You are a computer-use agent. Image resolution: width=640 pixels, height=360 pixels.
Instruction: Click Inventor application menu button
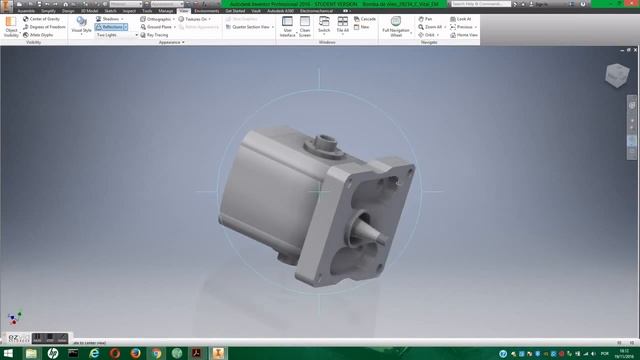click(7, 7)
